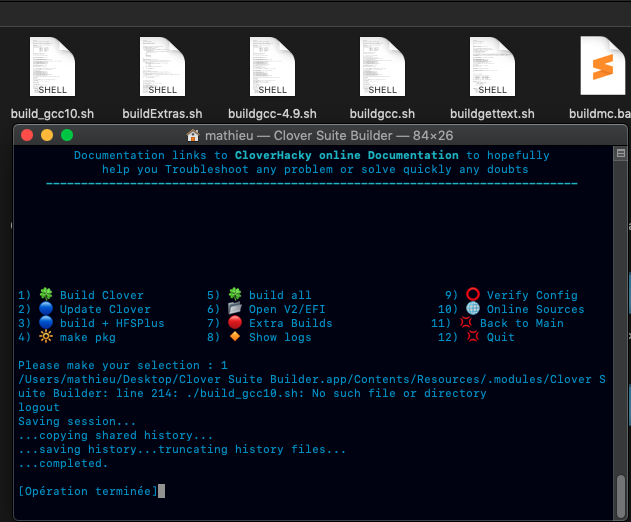This screenshot has width=631, height=522.
Task: Click the 'No such file or directory' error
Action: coord(399,393)
